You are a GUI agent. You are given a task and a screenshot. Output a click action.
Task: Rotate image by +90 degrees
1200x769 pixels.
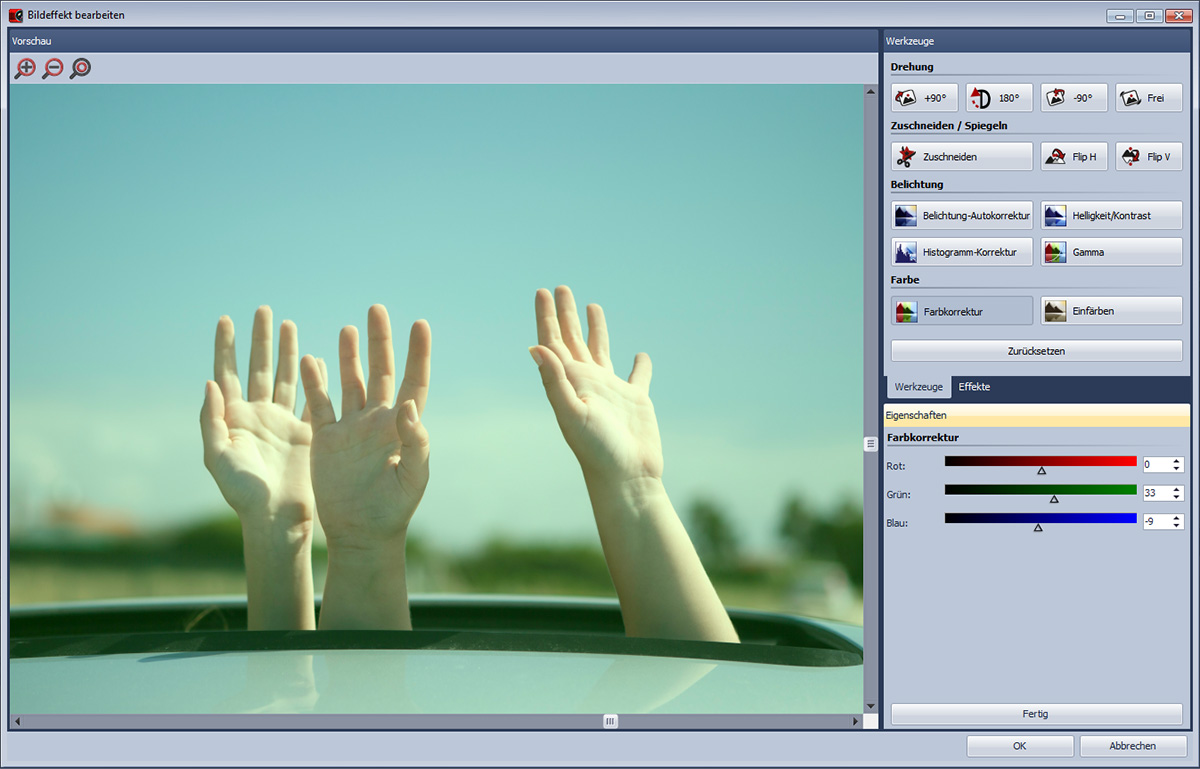[x=924, y=98]
